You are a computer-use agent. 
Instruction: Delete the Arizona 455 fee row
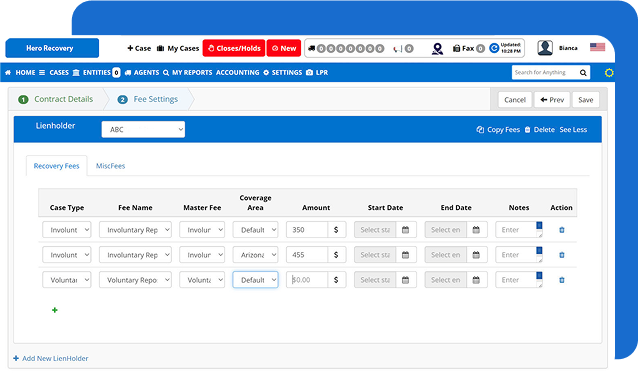pyautogui.click(x=562, y=255)
